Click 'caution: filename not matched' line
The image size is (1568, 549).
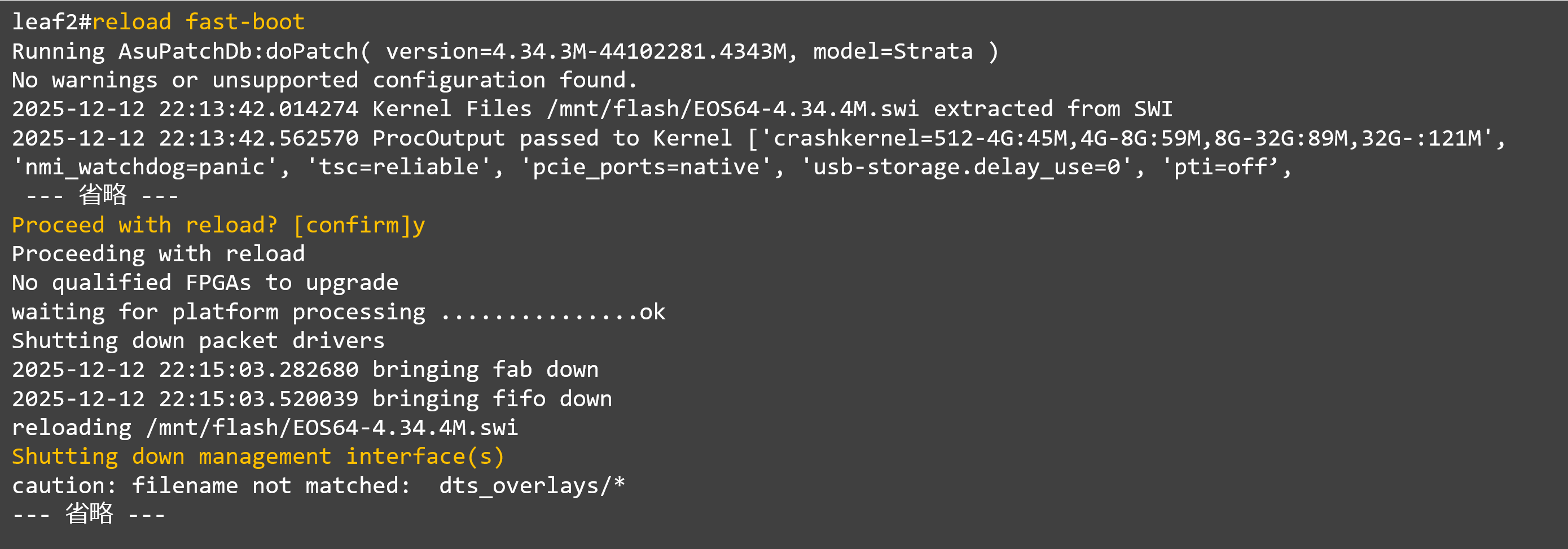(x=318, y=486)
